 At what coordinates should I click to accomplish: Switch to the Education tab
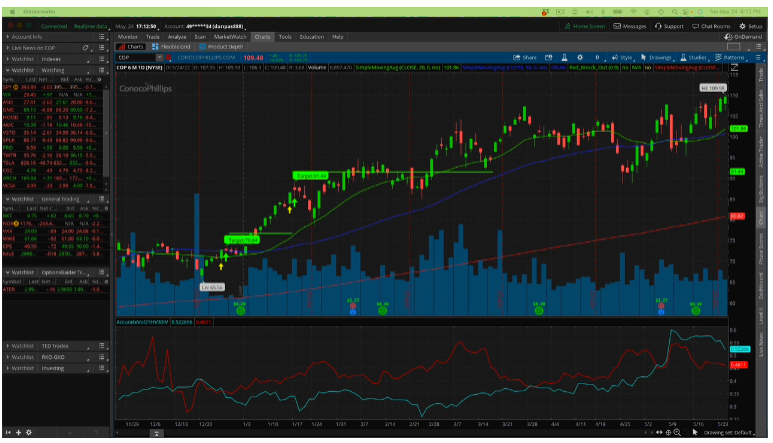[312, 37]
